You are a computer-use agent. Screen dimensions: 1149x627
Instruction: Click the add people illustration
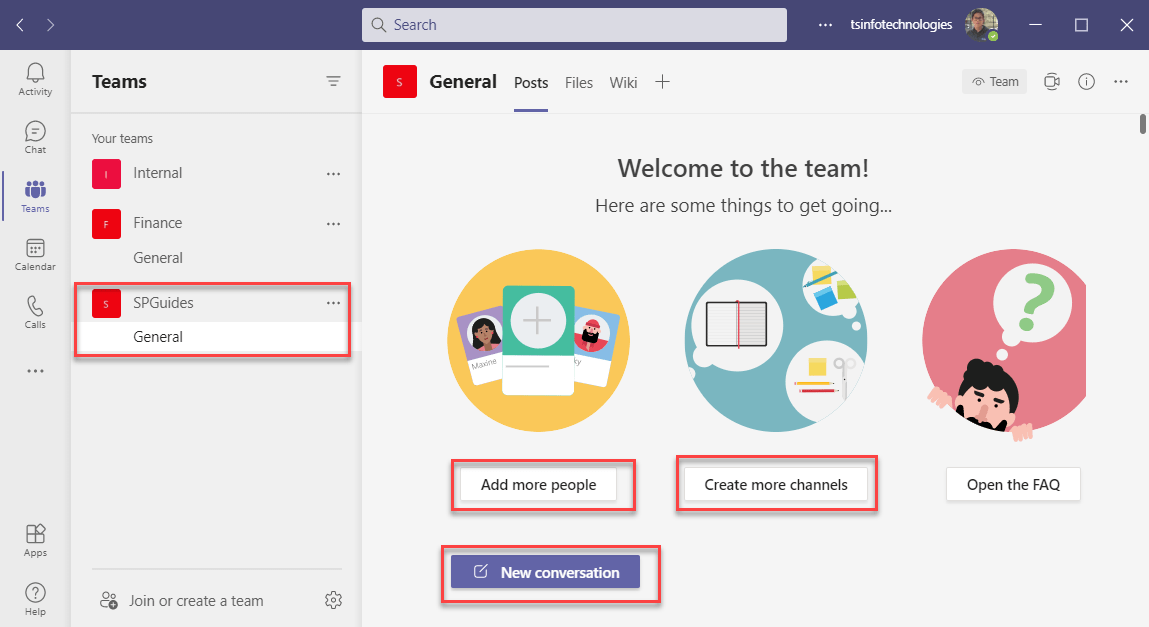(x=539, y=341)
